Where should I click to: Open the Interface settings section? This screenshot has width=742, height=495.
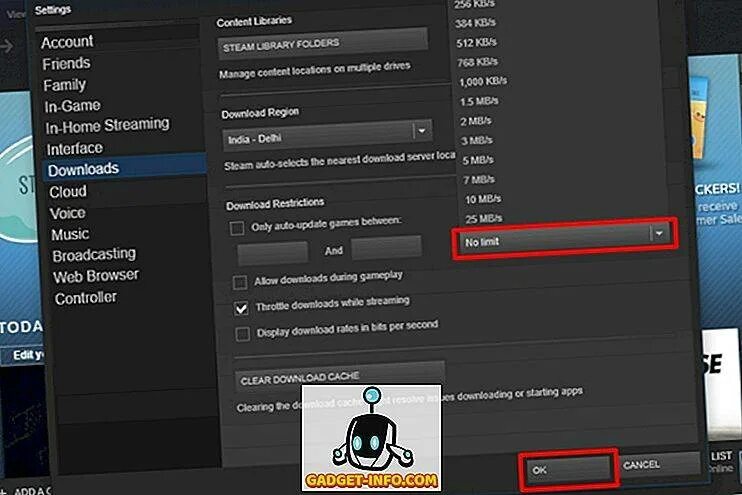coord(75,149)
